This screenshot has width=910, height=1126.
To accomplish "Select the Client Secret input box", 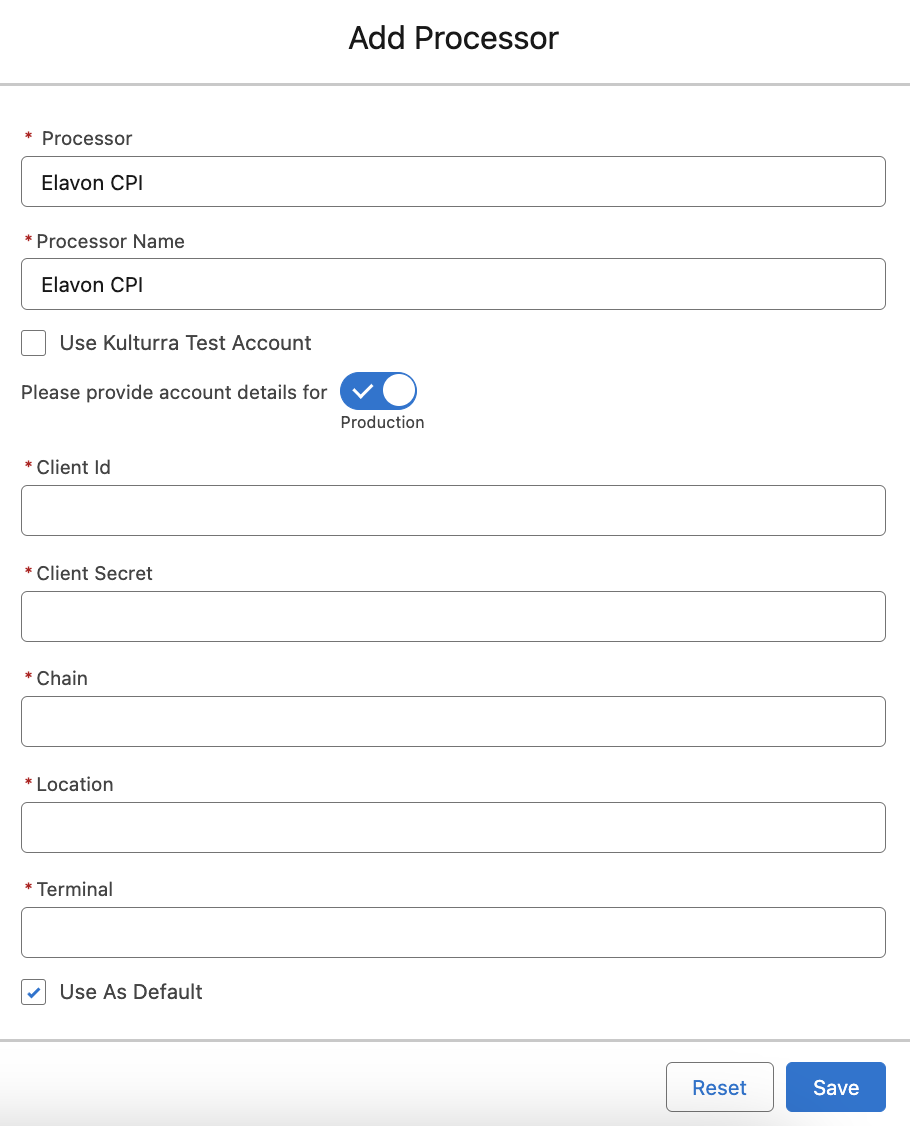I will click(x=453, y=616).
